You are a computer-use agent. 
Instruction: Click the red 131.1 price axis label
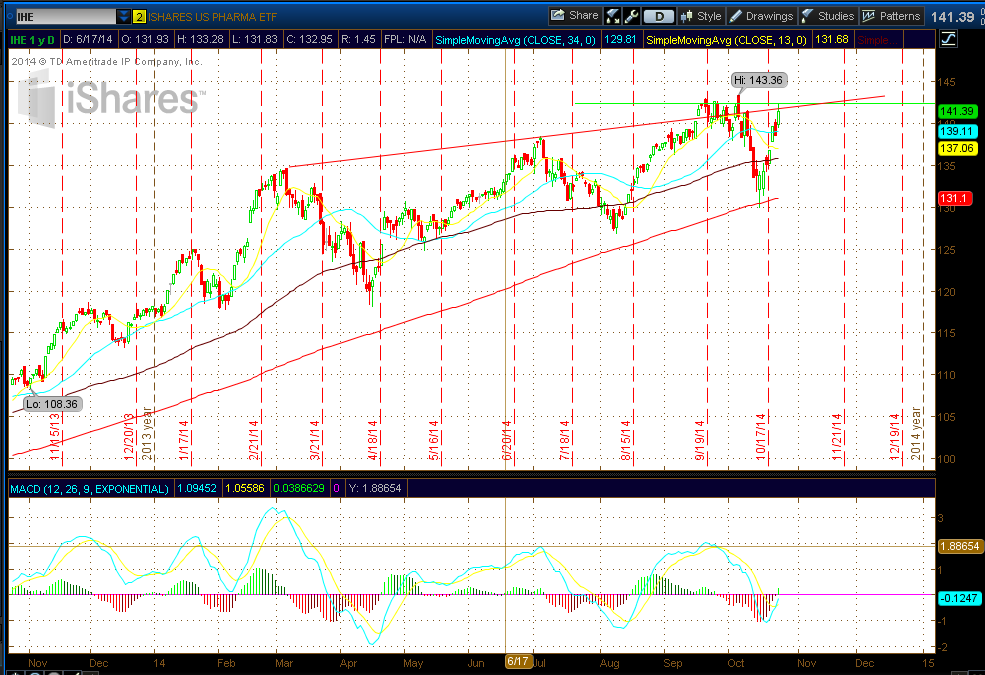pyautogui.click(x=954, y=198)
